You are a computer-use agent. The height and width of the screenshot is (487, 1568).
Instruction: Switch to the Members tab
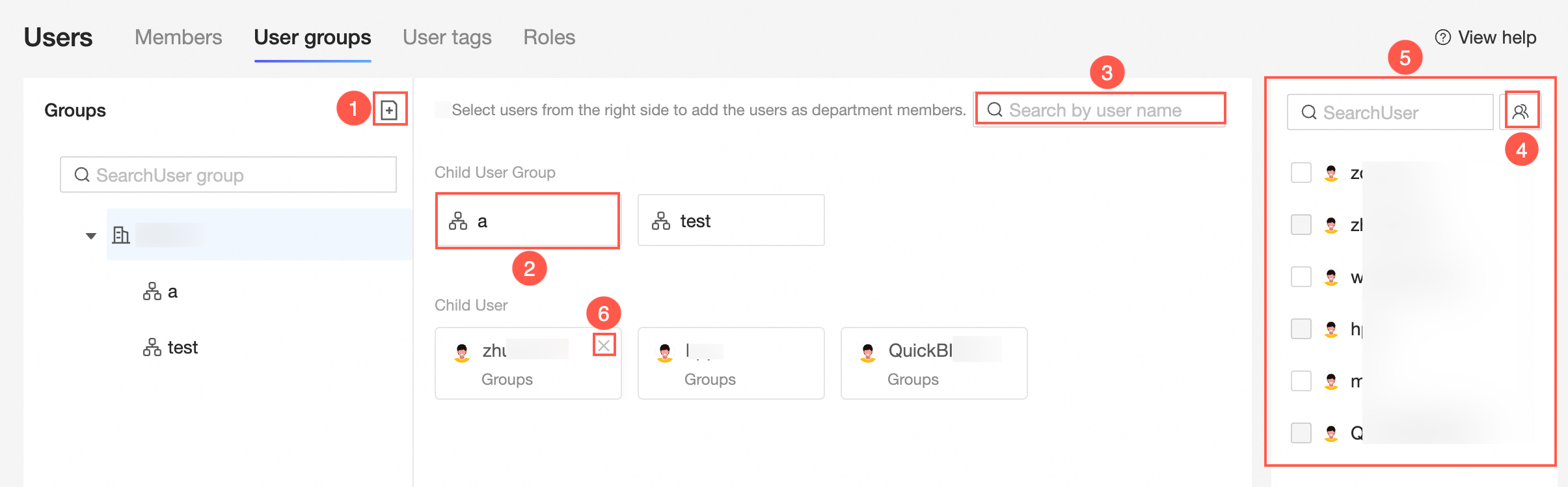click(178, 38)
